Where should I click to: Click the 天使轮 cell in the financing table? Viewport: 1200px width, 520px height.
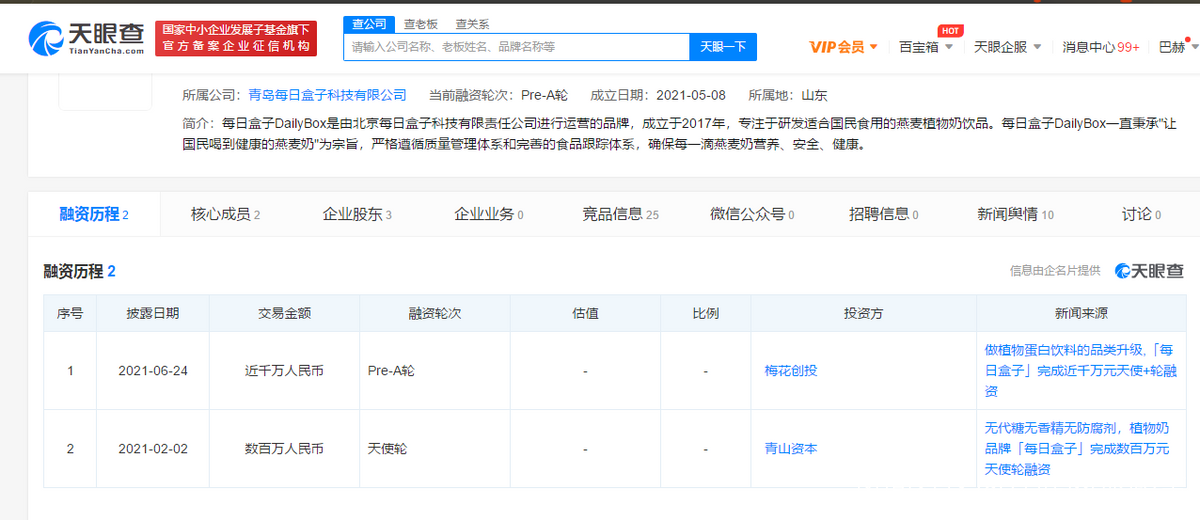point(435,449)
